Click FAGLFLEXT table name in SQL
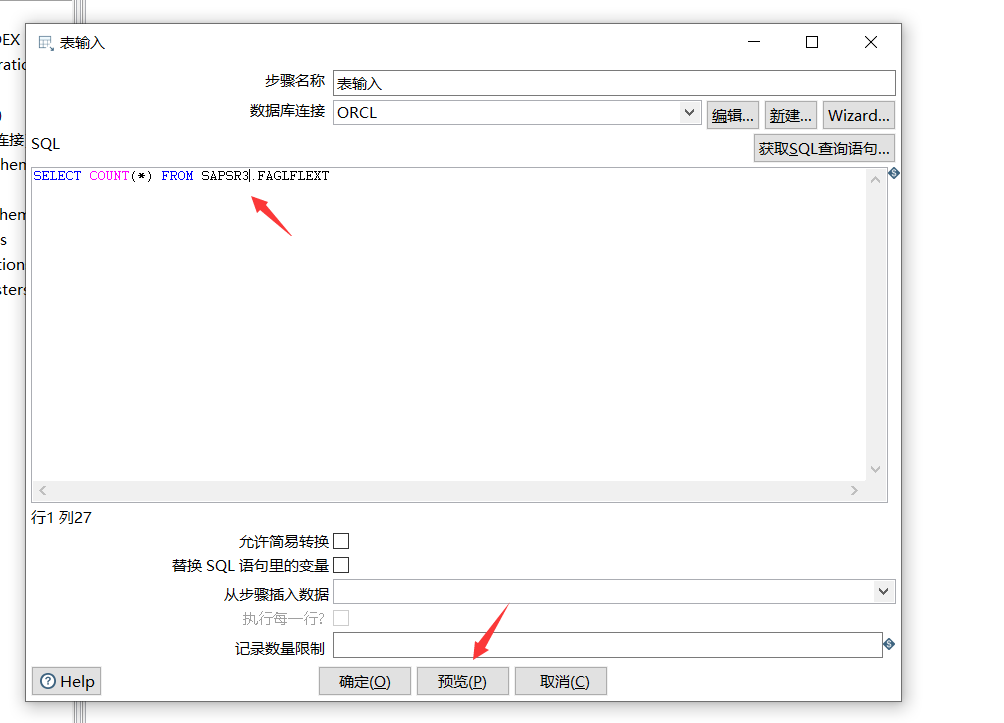1004x723 pixels. (293, 175)
